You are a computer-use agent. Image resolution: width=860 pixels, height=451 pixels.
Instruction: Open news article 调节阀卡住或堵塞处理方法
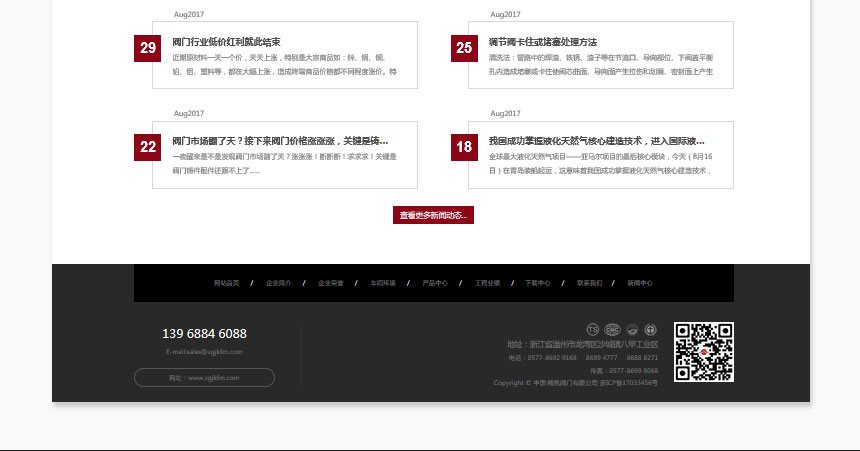(542, 42)
